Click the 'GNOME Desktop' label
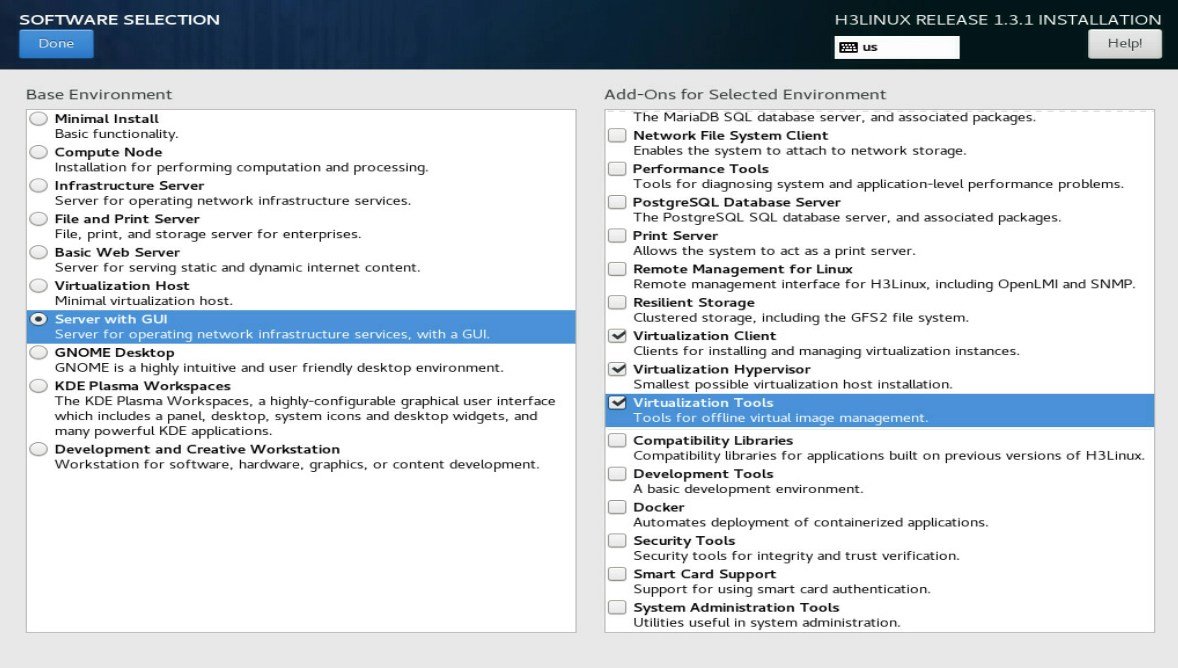Viewport: 1178px width, 668px height. click(114, 352)
